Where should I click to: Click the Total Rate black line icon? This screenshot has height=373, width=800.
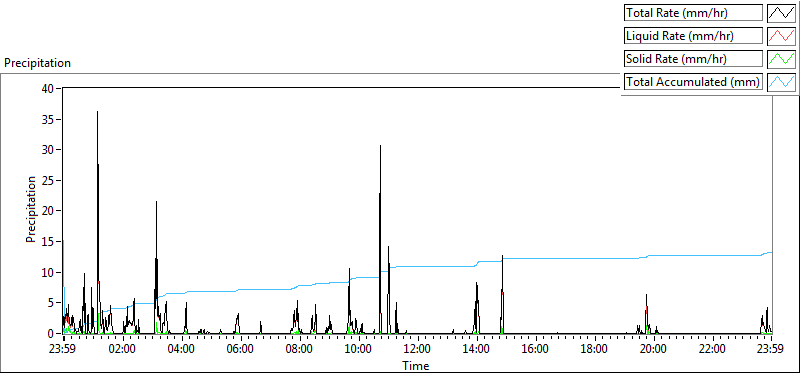pos(781,13)
